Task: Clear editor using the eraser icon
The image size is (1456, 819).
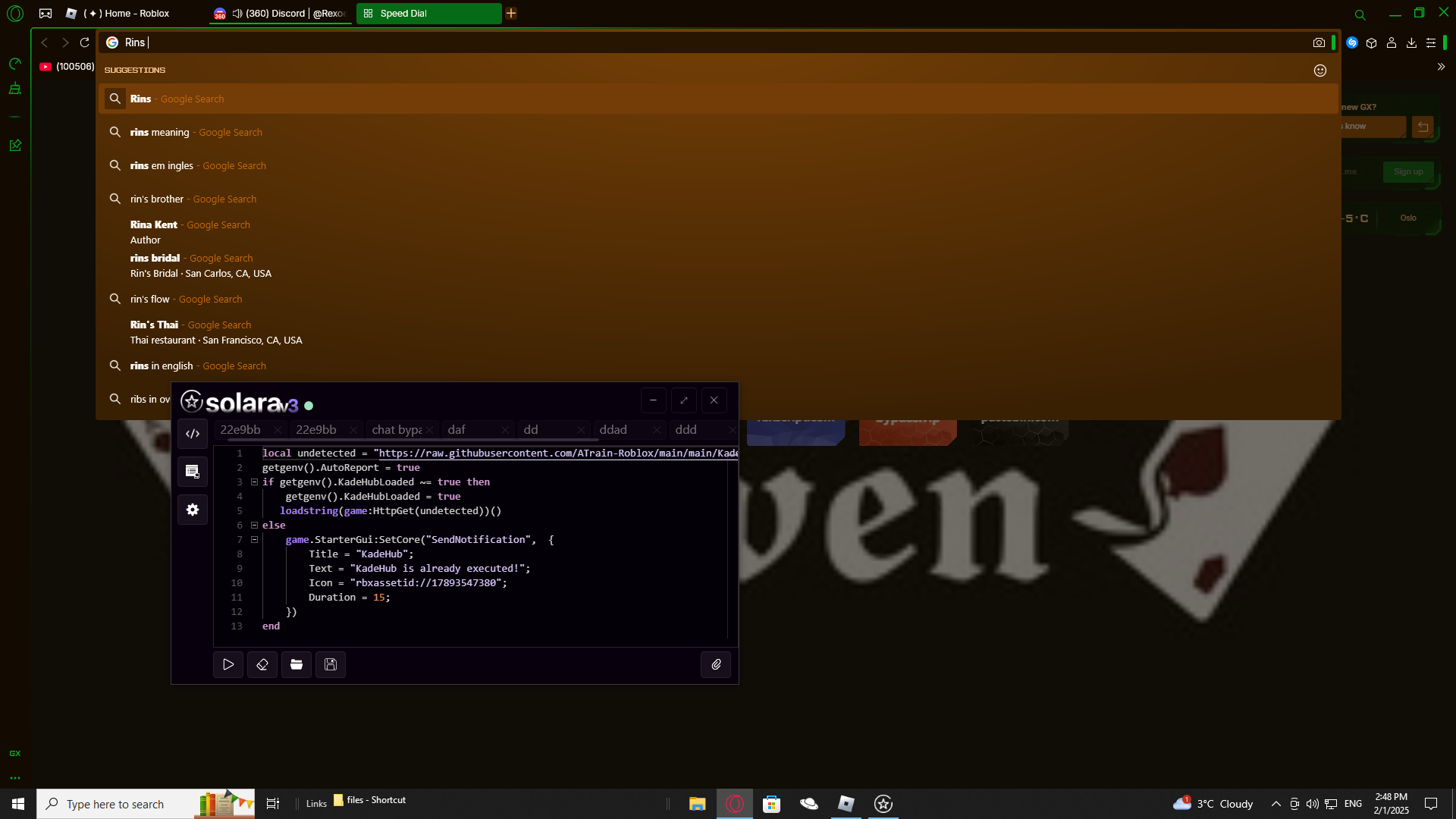Action: [x=262, y=664]
